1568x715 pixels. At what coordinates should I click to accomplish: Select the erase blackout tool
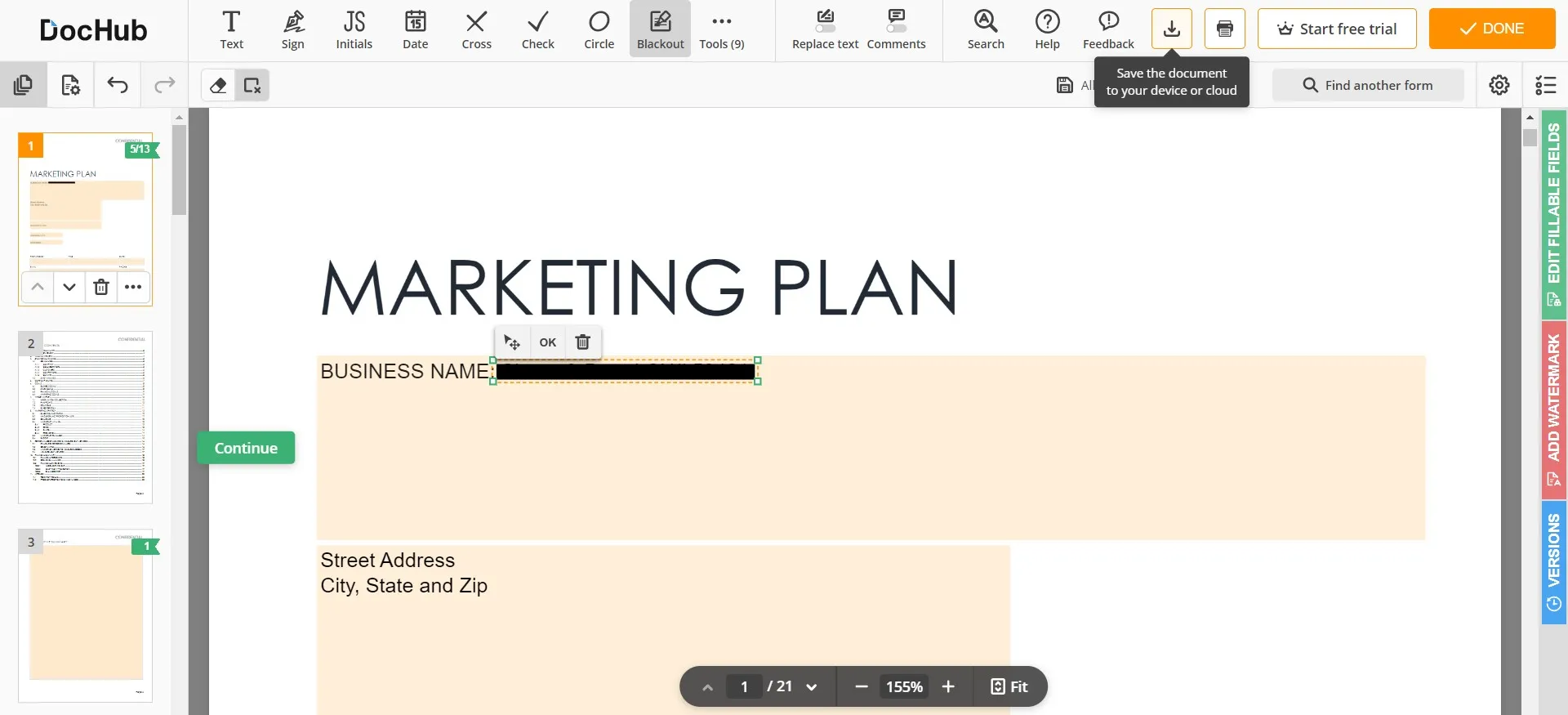click(x=218, y=85)
